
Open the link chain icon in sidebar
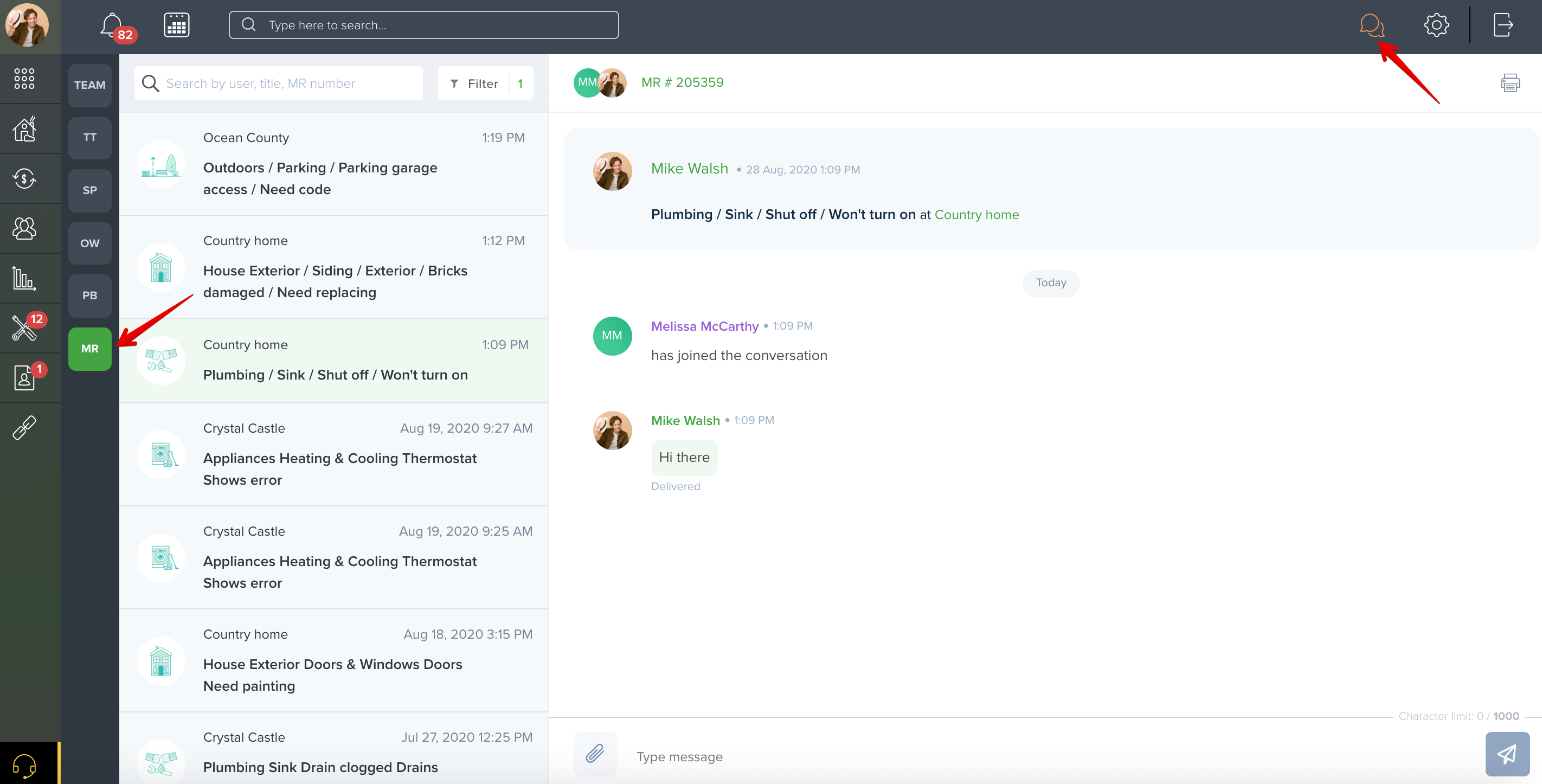24,428
